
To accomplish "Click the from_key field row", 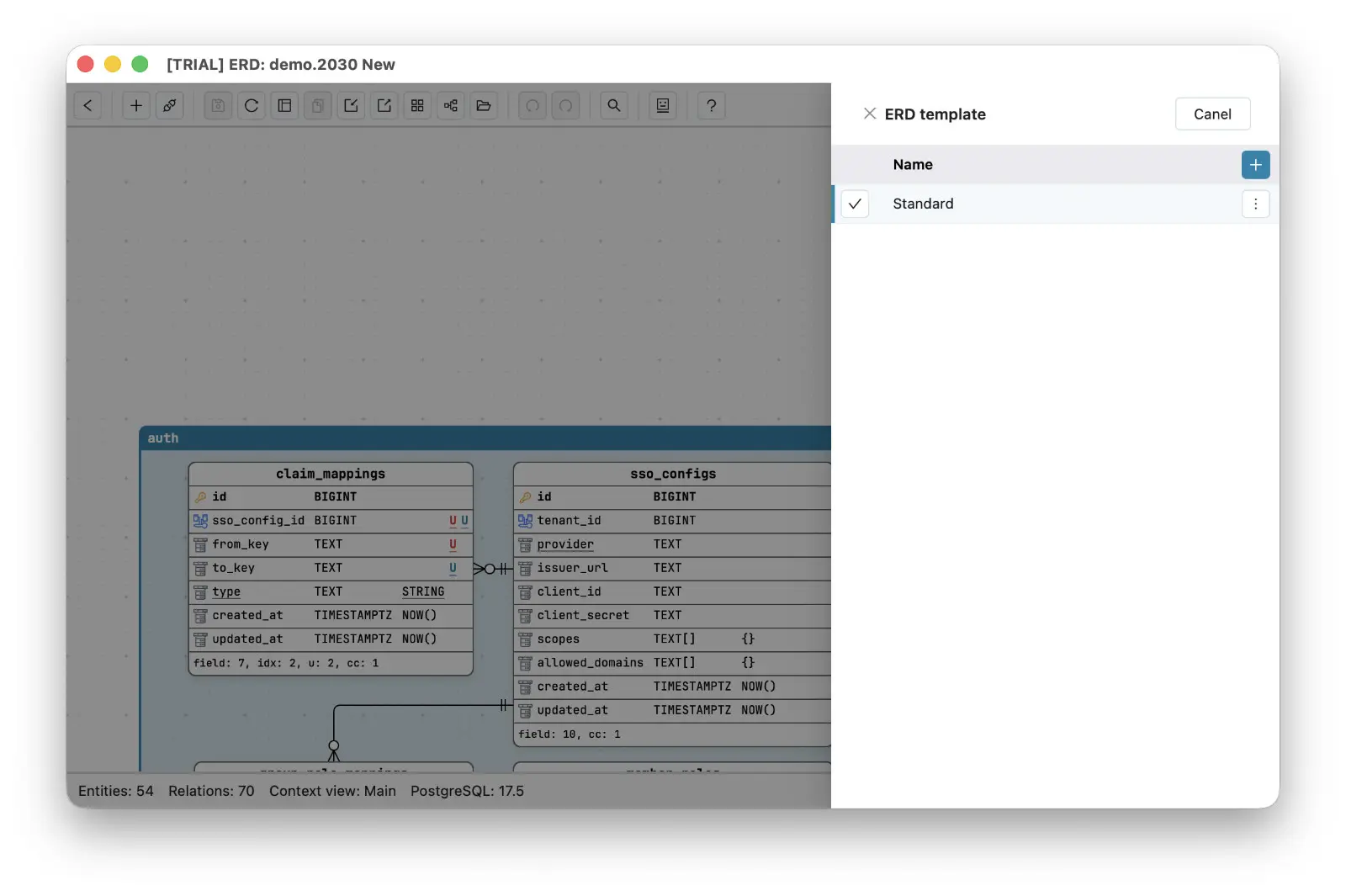I will tap(331, 544).
